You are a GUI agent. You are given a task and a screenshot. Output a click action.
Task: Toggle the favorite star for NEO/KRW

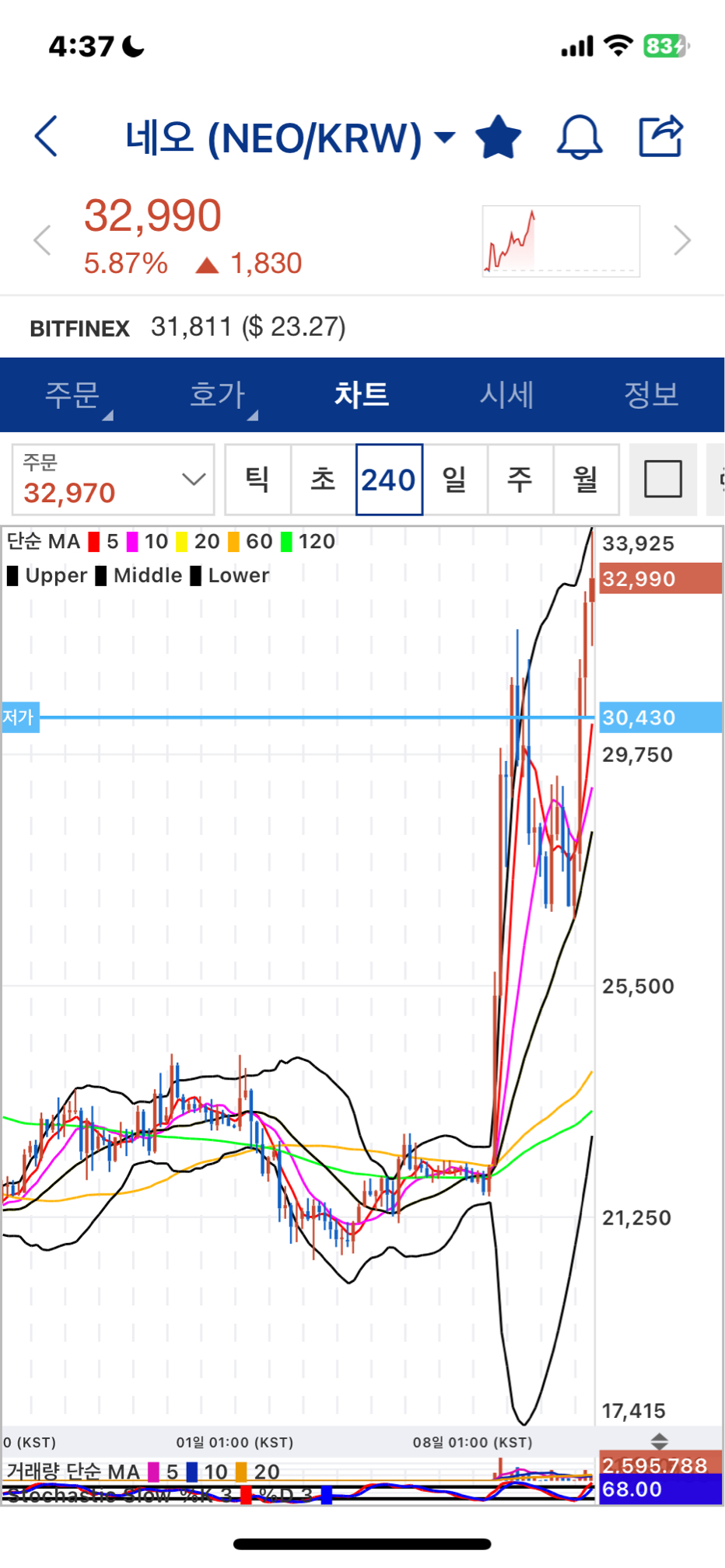coord(498,137)
